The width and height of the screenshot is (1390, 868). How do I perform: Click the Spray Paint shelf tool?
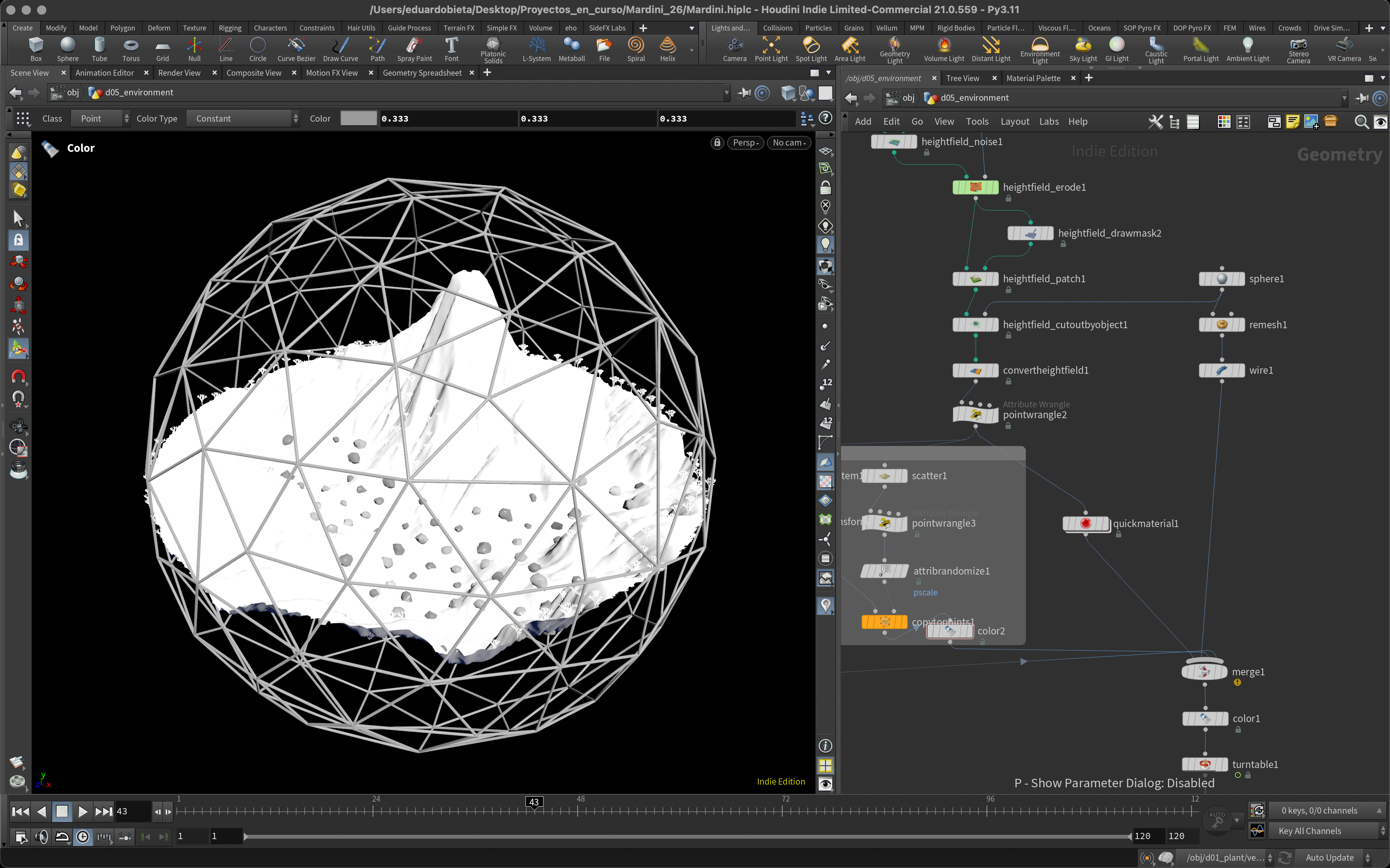tap(414, 49)
